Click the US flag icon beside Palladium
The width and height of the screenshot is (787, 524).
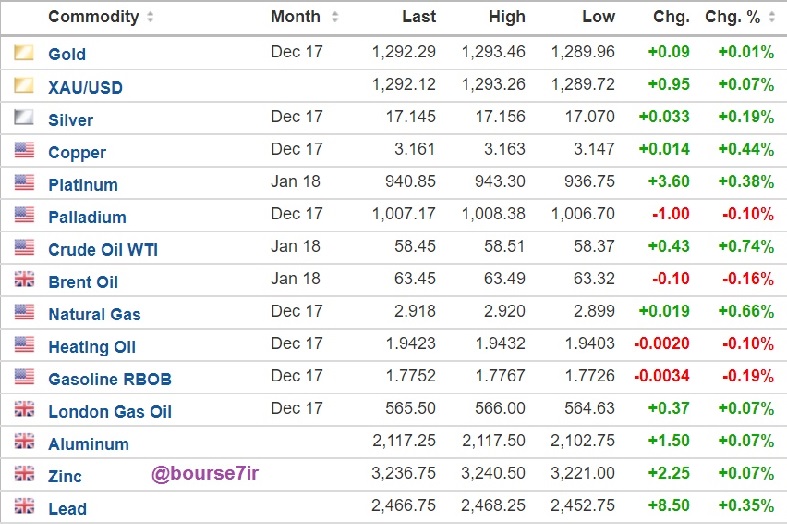pyautogui.click(x=24, y=214)
